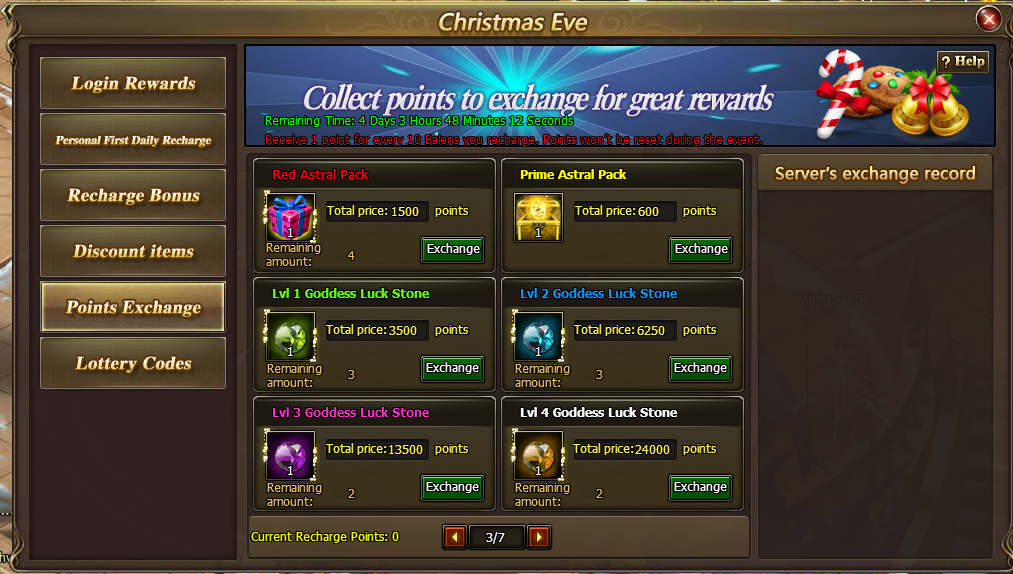Show the Discount items section
This screenshot has width=1013, height=574.
point(133,251)
